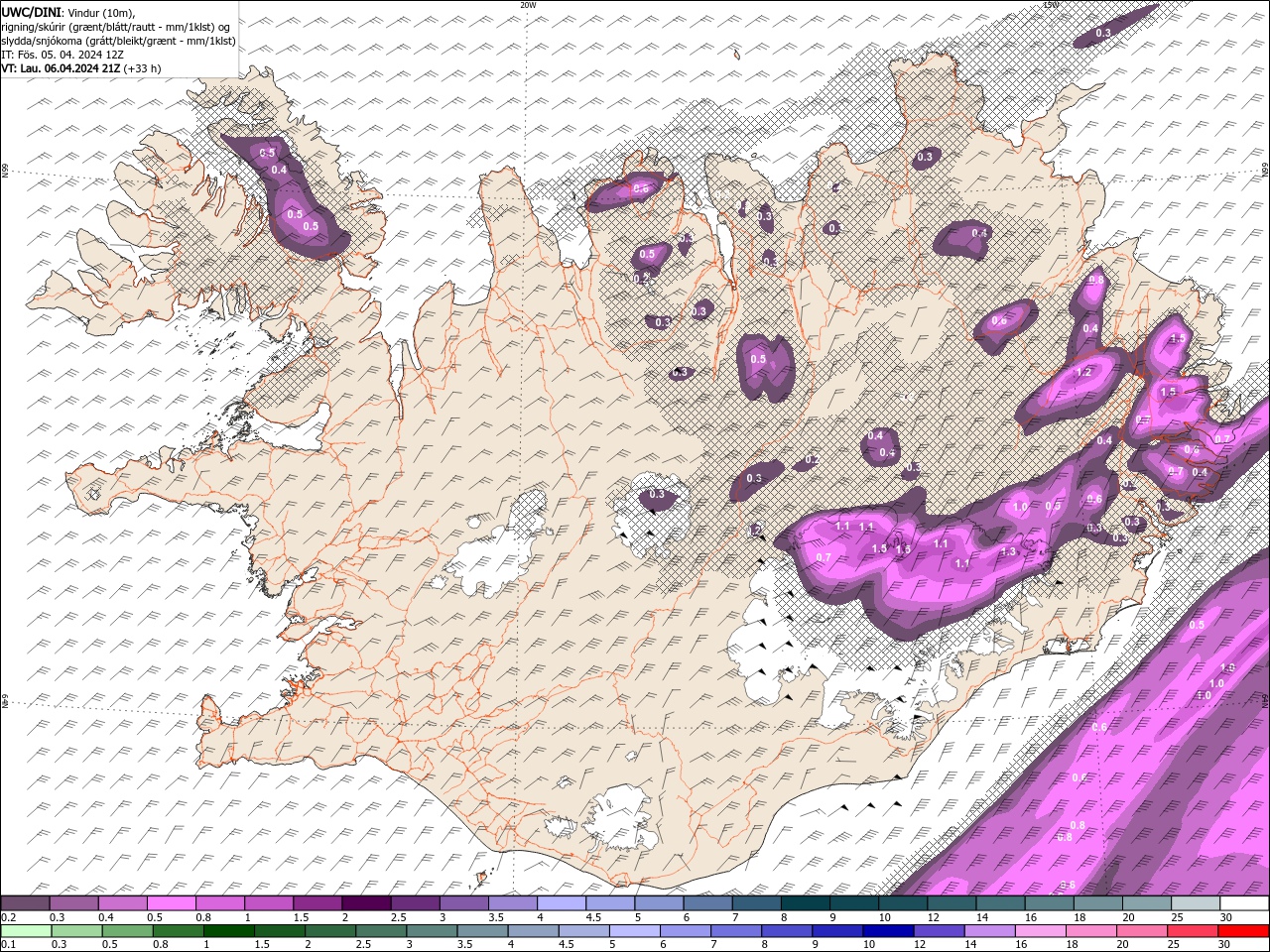Select the purple 12–14 rain scale swatch
The image size is (1270, 952).
tap(938, 931)
